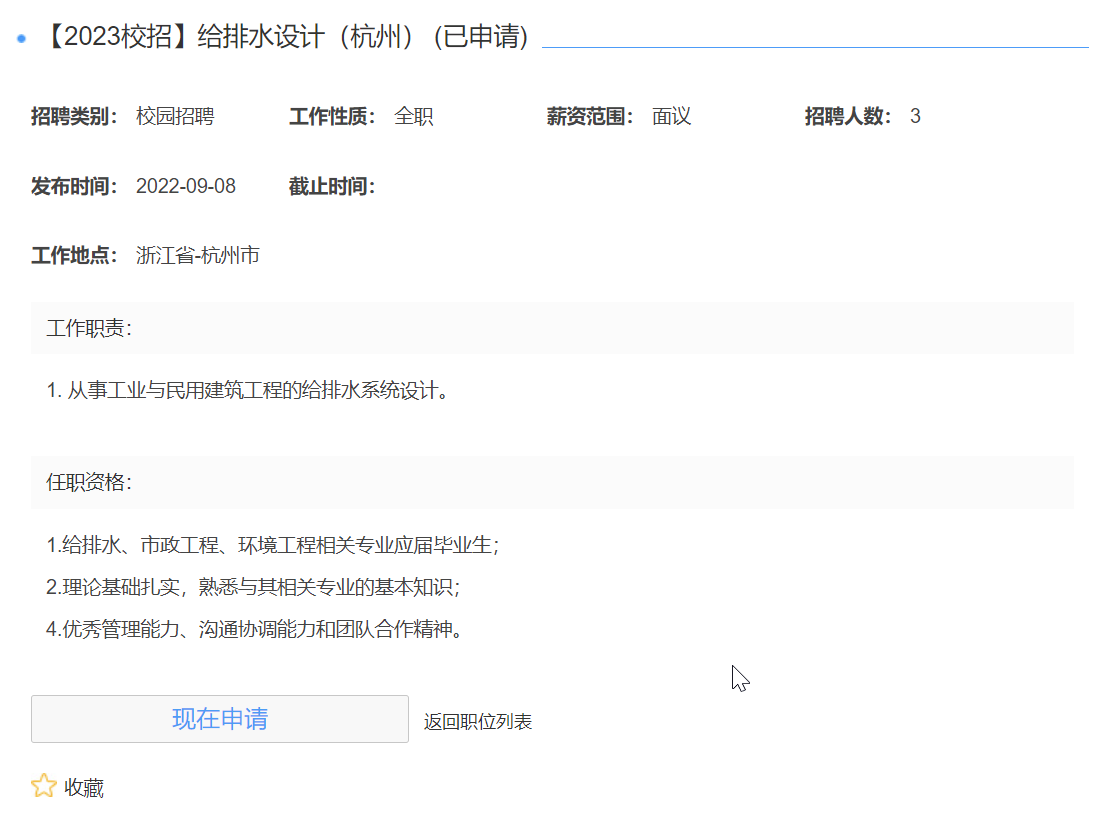Click the blue bullet before the title
The image size is (1107, 835).
[x=21, y=39]
